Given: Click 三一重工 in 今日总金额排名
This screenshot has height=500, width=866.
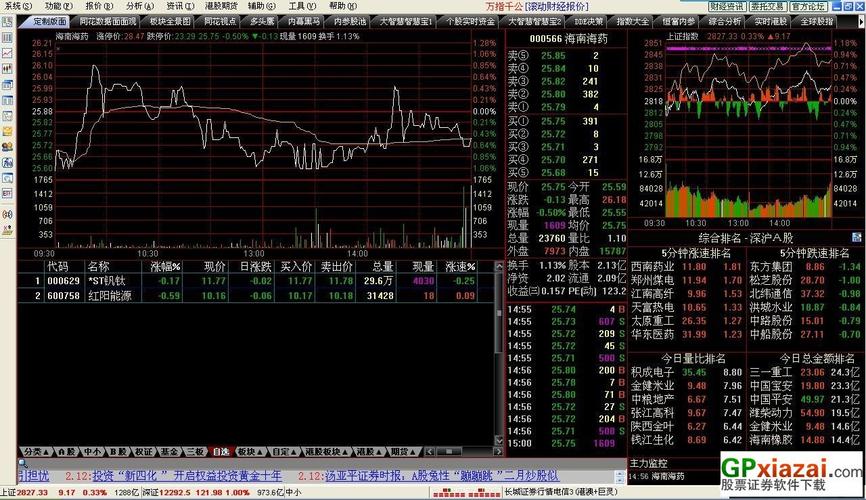Looking at the screenshot, I should tap(771, 372).
